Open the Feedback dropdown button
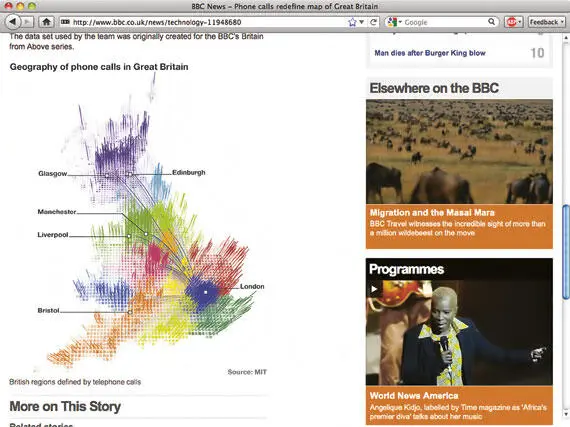 pyautogui.click(x=546, y=22)
